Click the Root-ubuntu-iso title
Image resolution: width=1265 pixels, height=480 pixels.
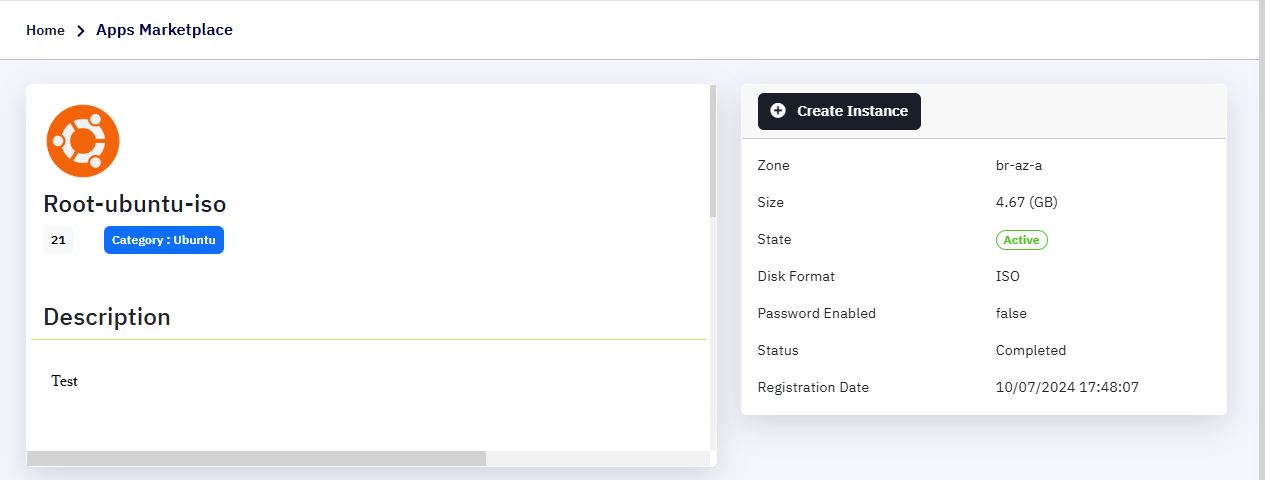point(135,204)
